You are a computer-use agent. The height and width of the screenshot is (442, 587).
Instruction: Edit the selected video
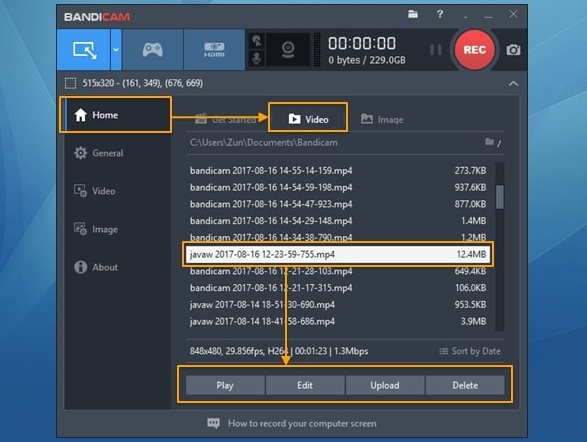305,385
